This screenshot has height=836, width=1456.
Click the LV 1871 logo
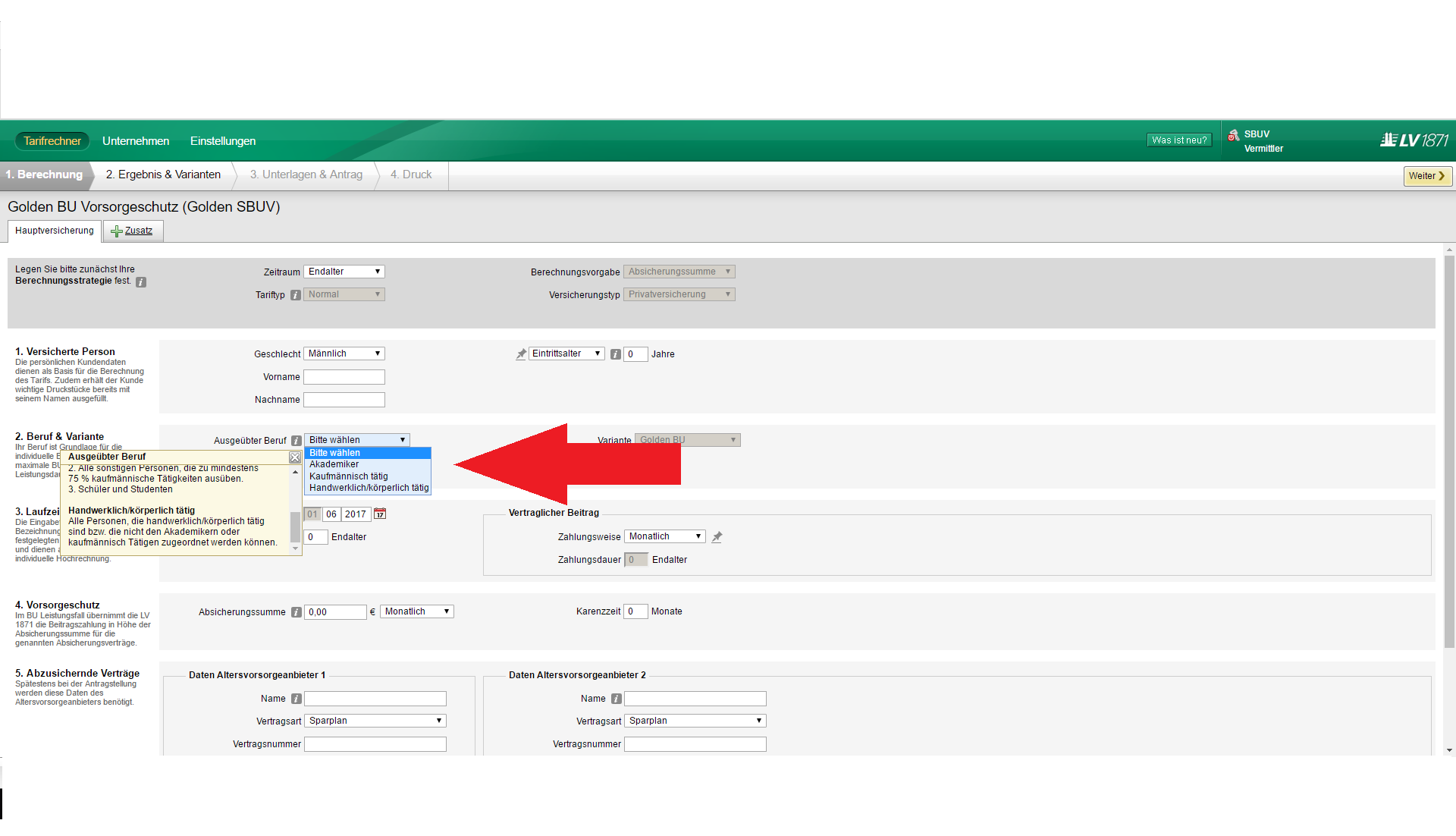pos(1414,140)
